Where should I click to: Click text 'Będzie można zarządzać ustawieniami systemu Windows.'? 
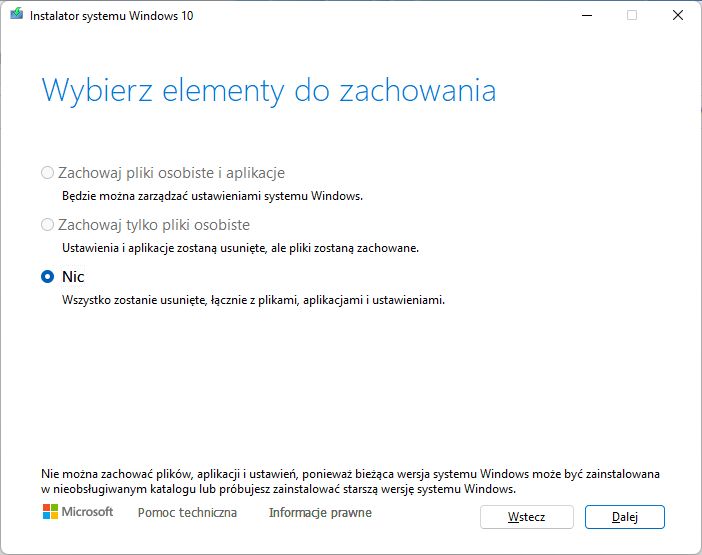pyautogui.click(x=212, y=196)
